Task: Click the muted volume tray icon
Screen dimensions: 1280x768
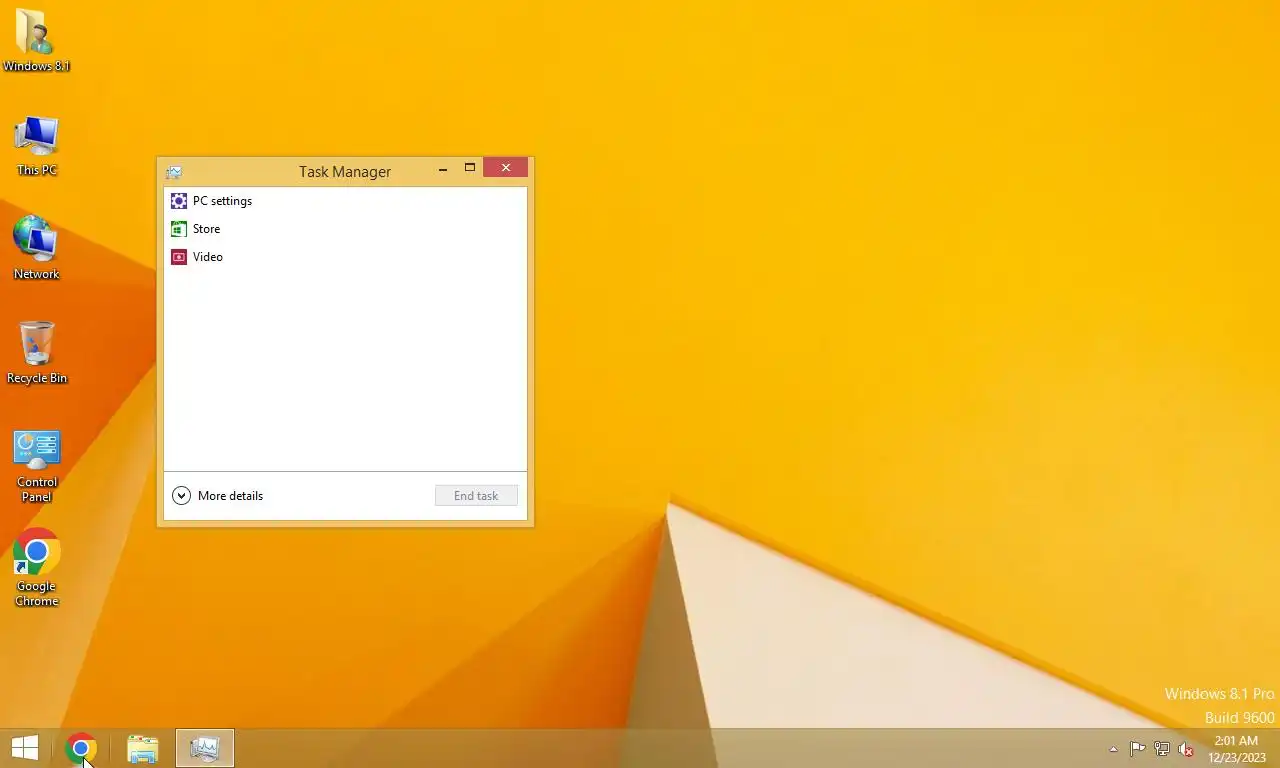Action: click(x=1186, y=749)
